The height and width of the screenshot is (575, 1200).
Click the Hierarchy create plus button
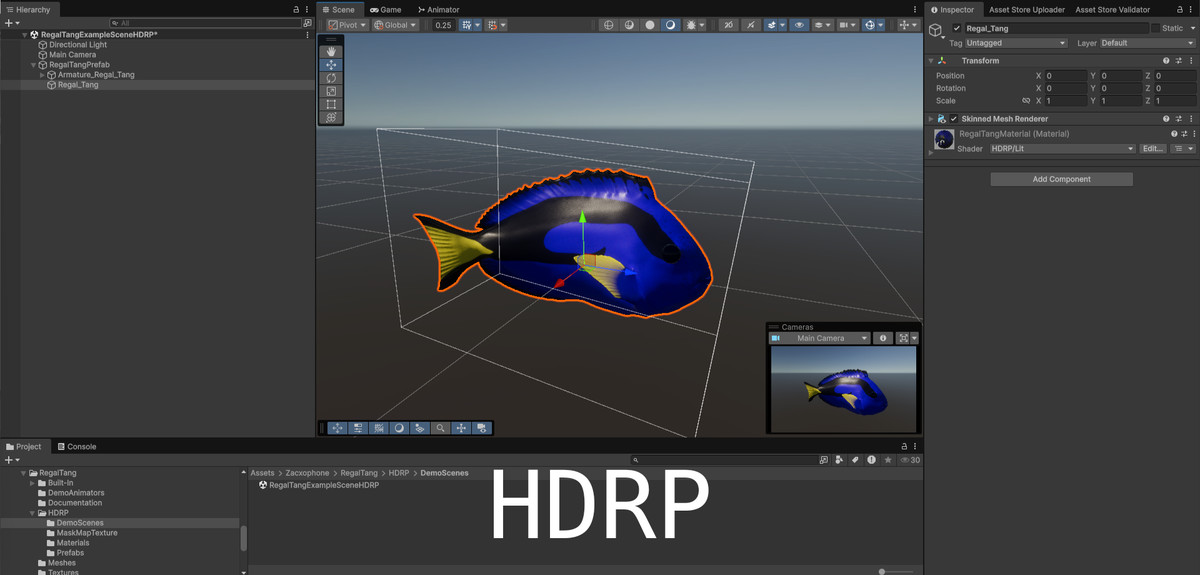(12, 22)
